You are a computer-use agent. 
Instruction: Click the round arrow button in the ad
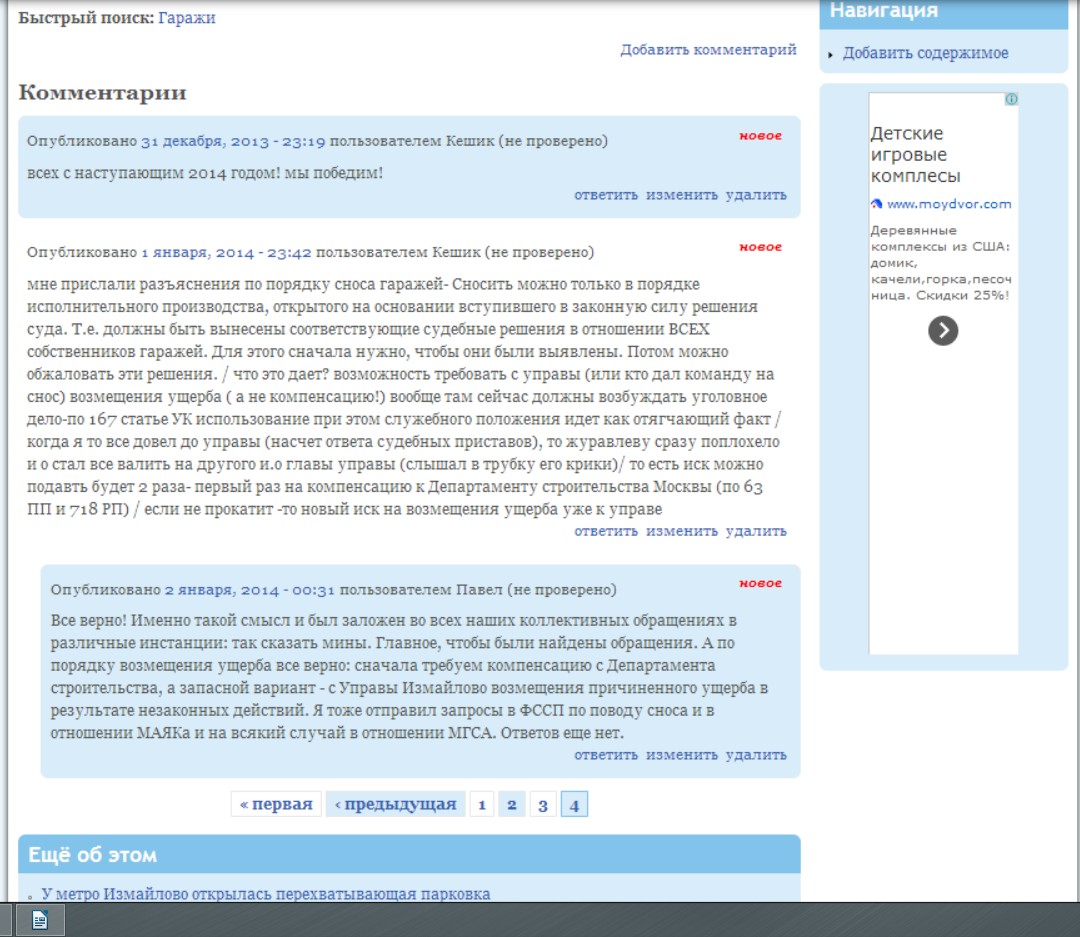click(x=943, y=331)
